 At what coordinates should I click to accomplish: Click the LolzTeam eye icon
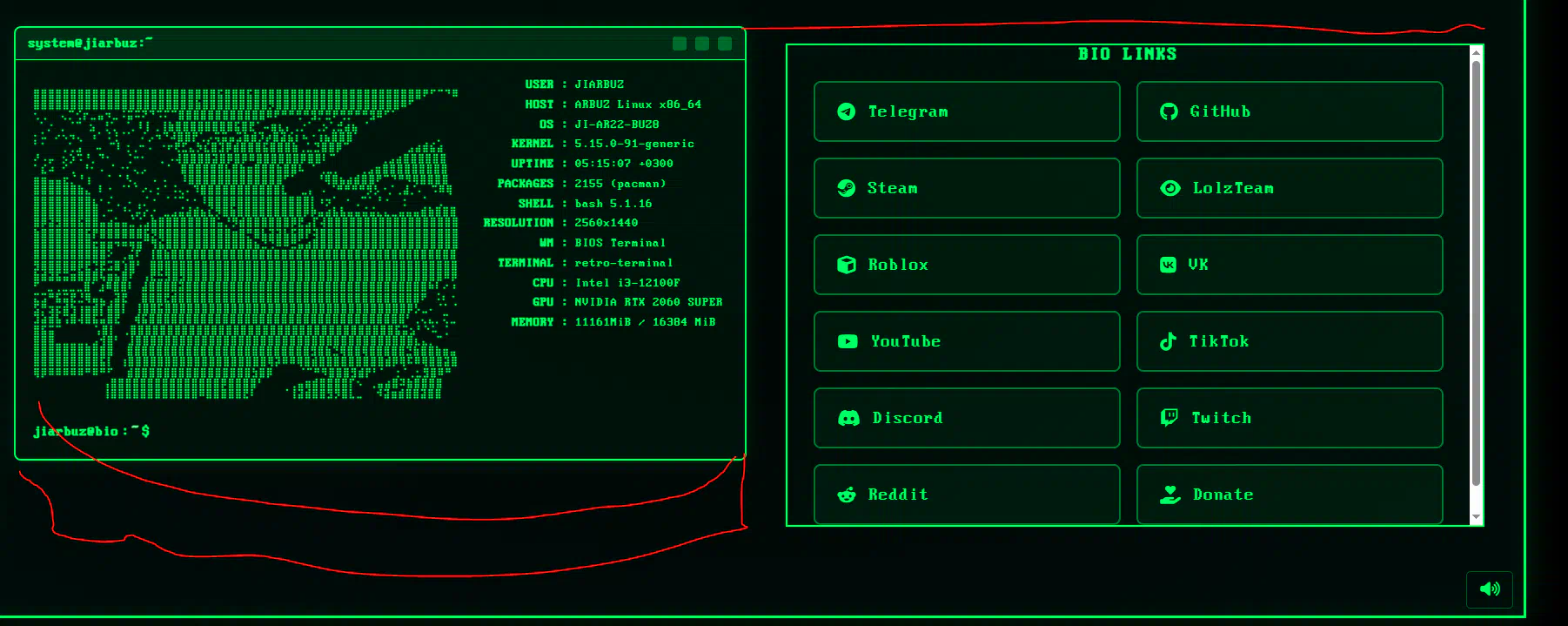click(1170, 188)
